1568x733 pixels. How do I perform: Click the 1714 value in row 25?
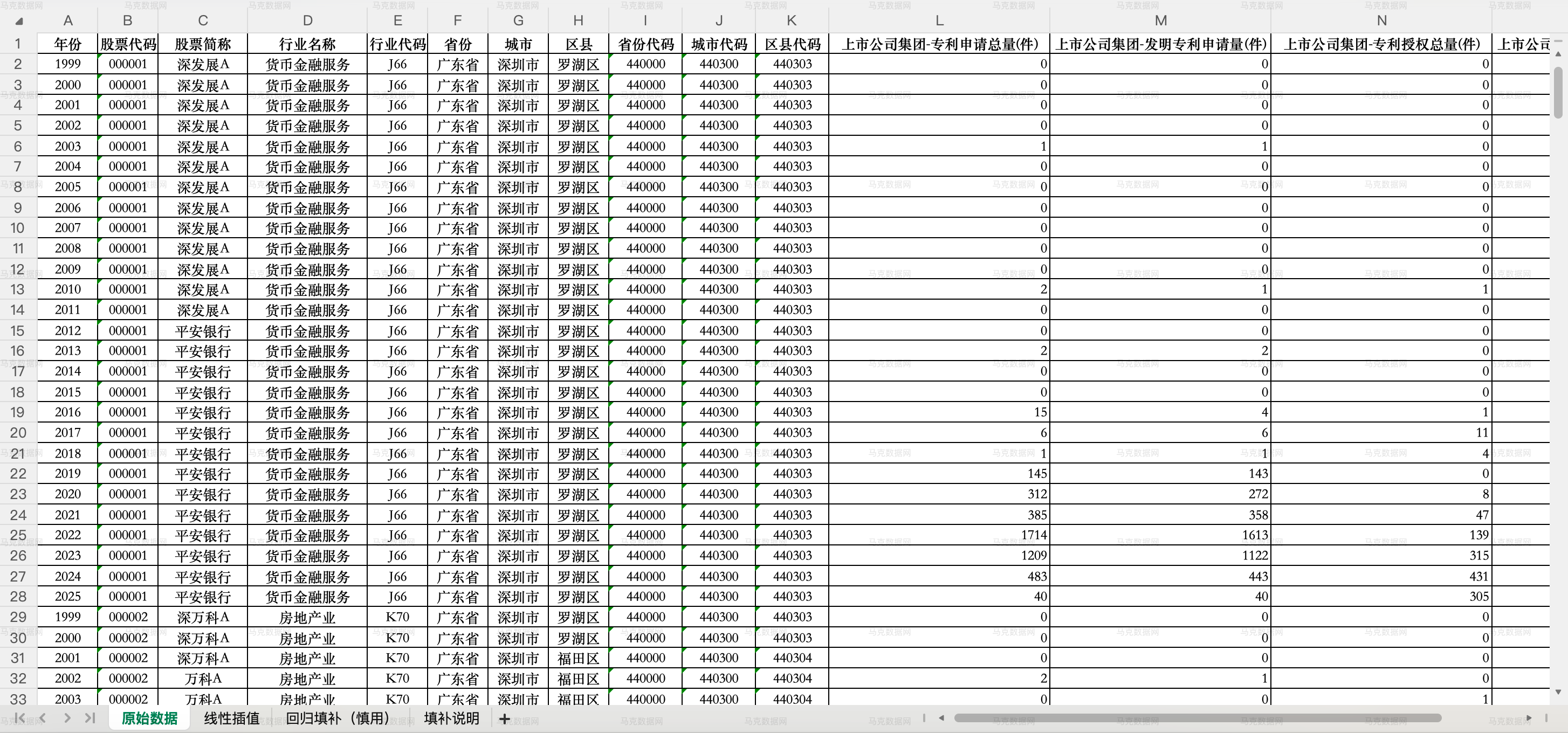(x=939, y=535)
